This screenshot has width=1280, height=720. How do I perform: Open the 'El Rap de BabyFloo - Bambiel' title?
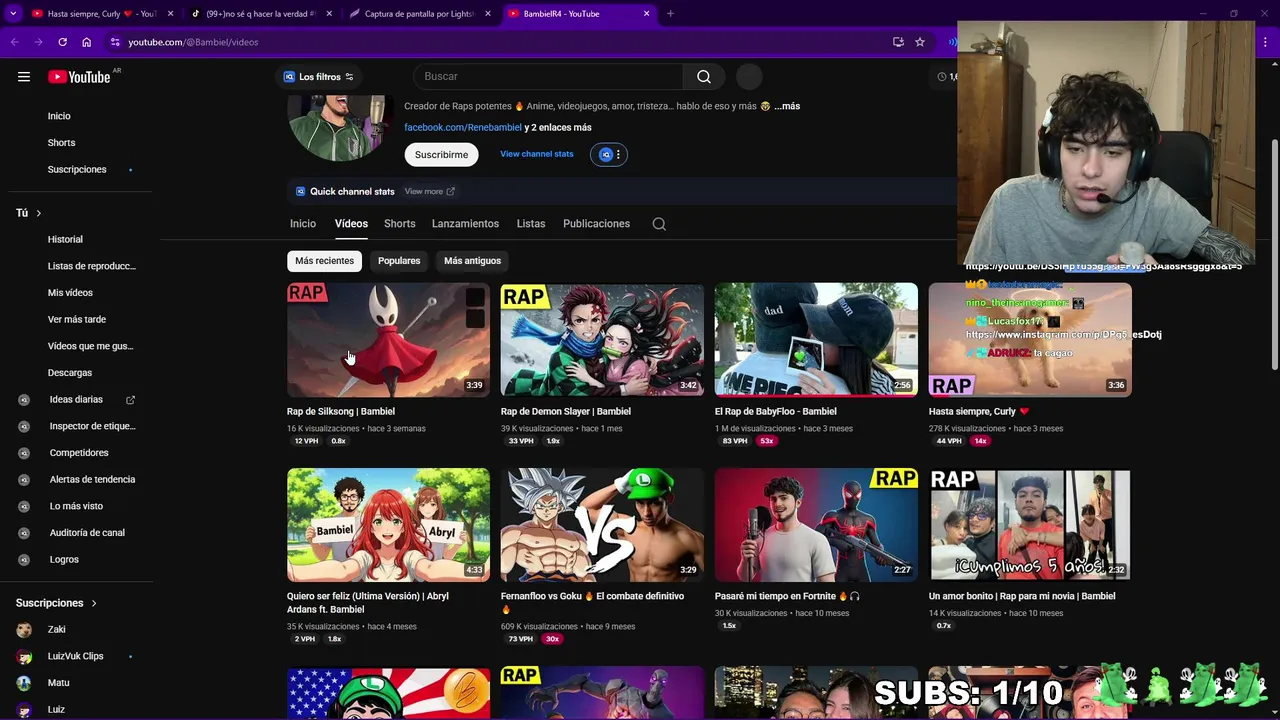(x=776, y=411)
